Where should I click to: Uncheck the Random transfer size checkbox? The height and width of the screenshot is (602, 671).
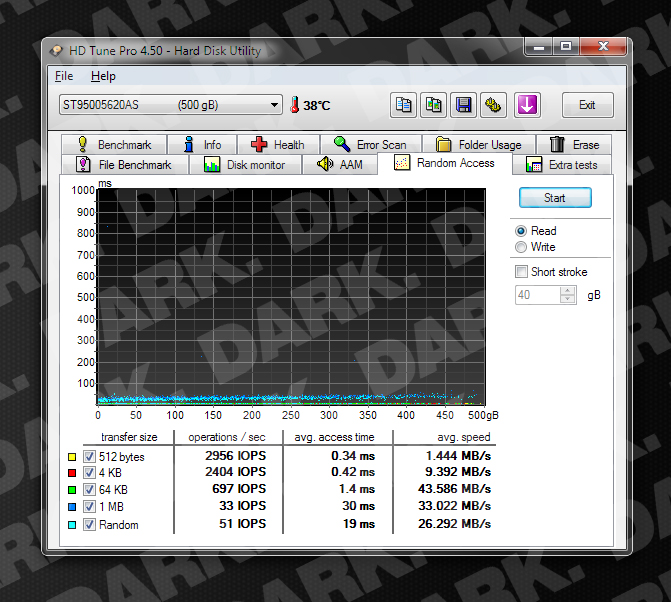[89, 525]
